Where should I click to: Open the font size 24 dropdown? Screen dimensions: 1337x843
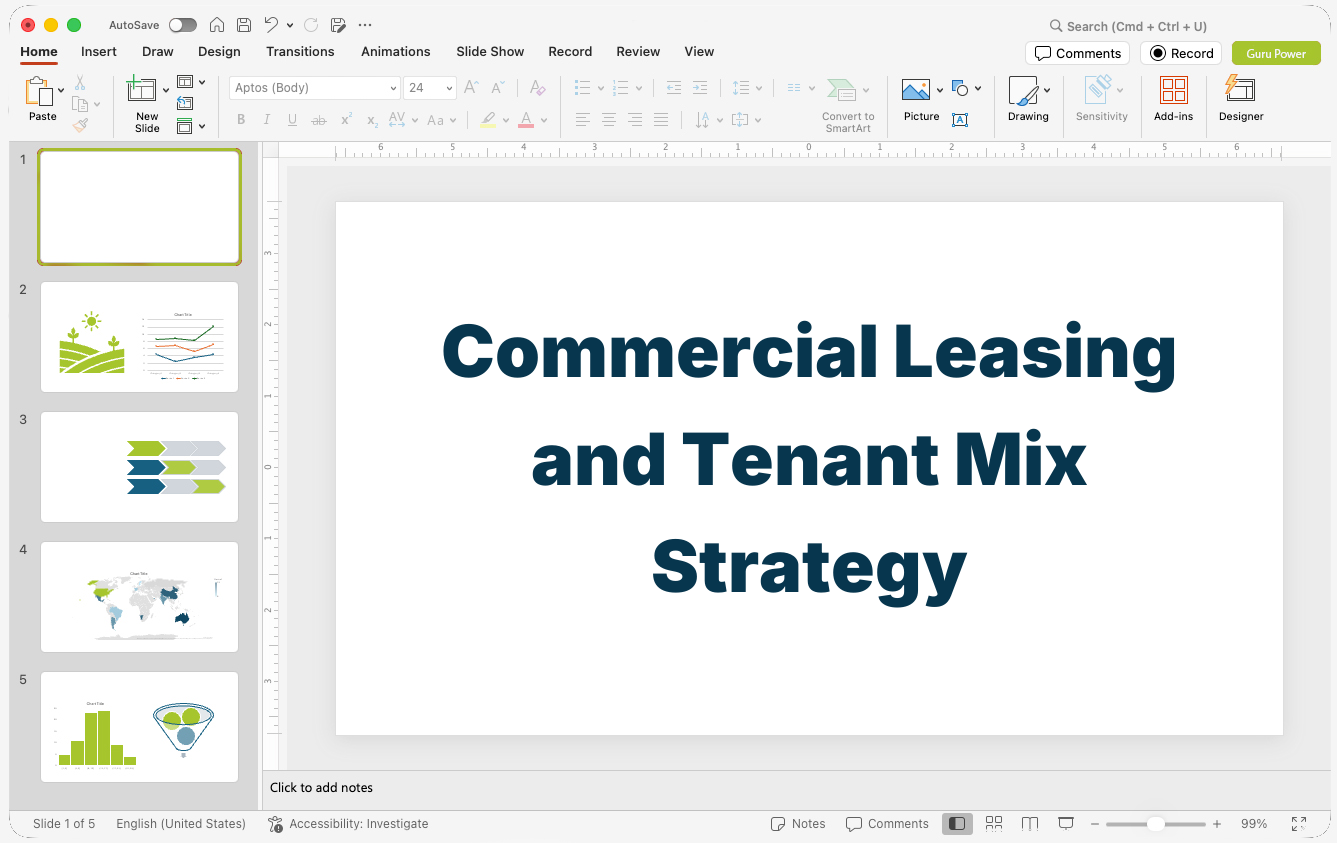(x=449, y=88)
